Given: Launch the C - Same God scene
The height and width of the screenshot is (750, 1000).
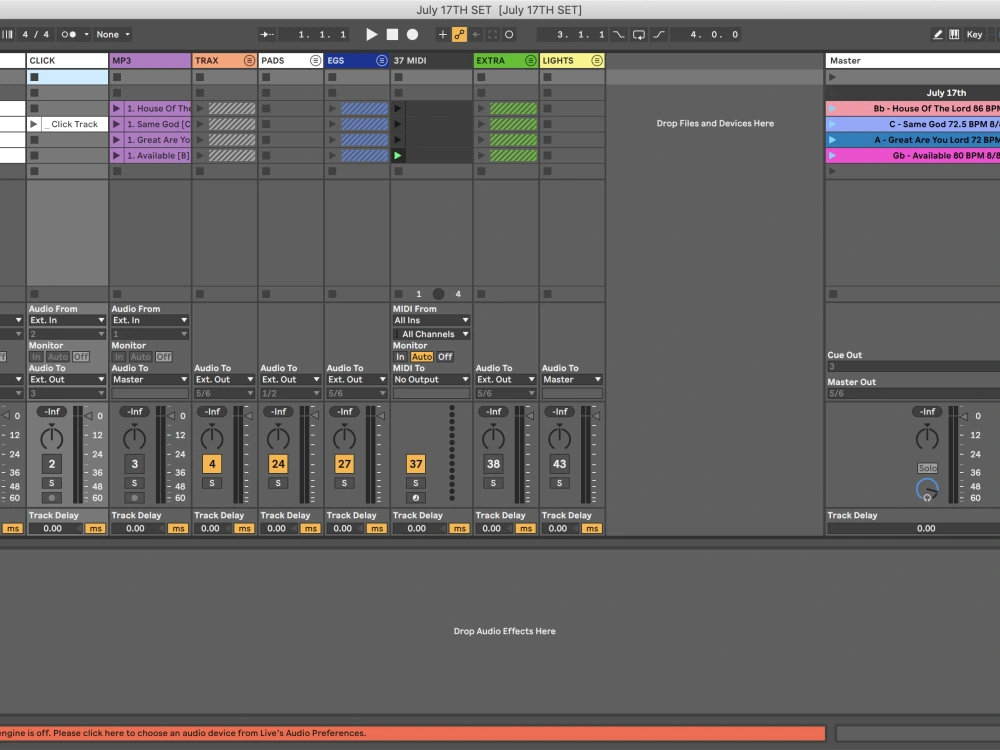Looking at the screenshot, I should point(832,124).
